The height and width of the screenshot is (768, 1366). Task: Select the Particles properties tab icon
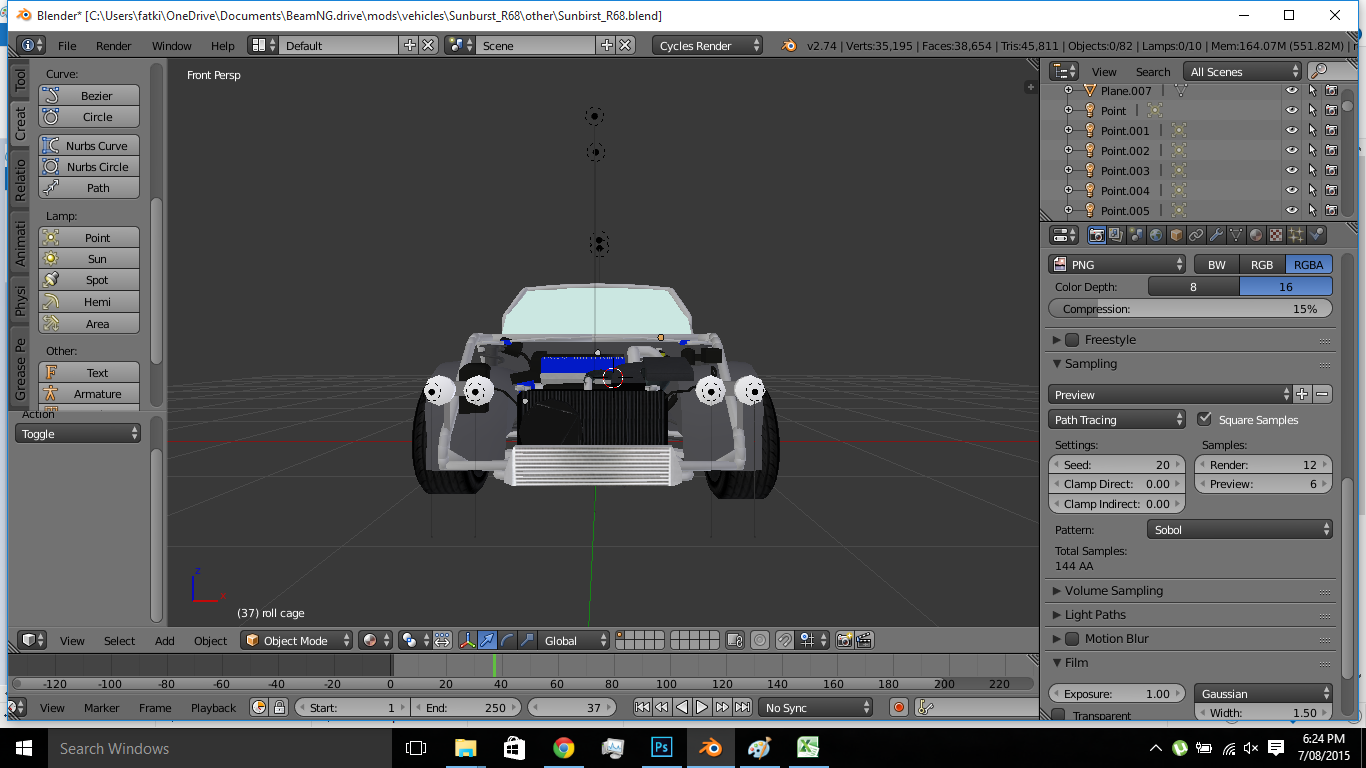[x=1296, y=235]
